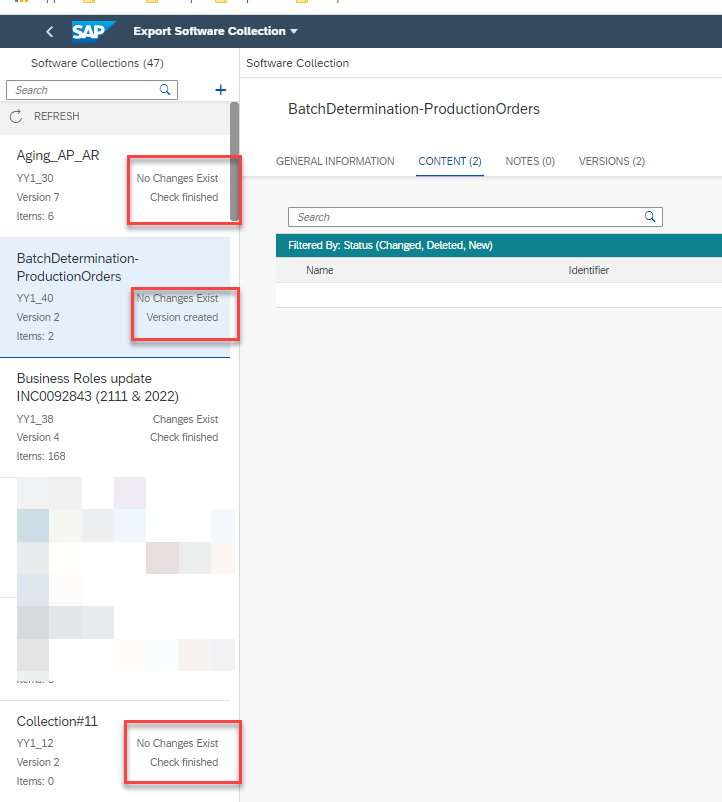Click Items: 2 under BatchDetermination-ProductionOrders
Image resolution: width=722 pixels, height=802 pixels.
pos(35,336)
